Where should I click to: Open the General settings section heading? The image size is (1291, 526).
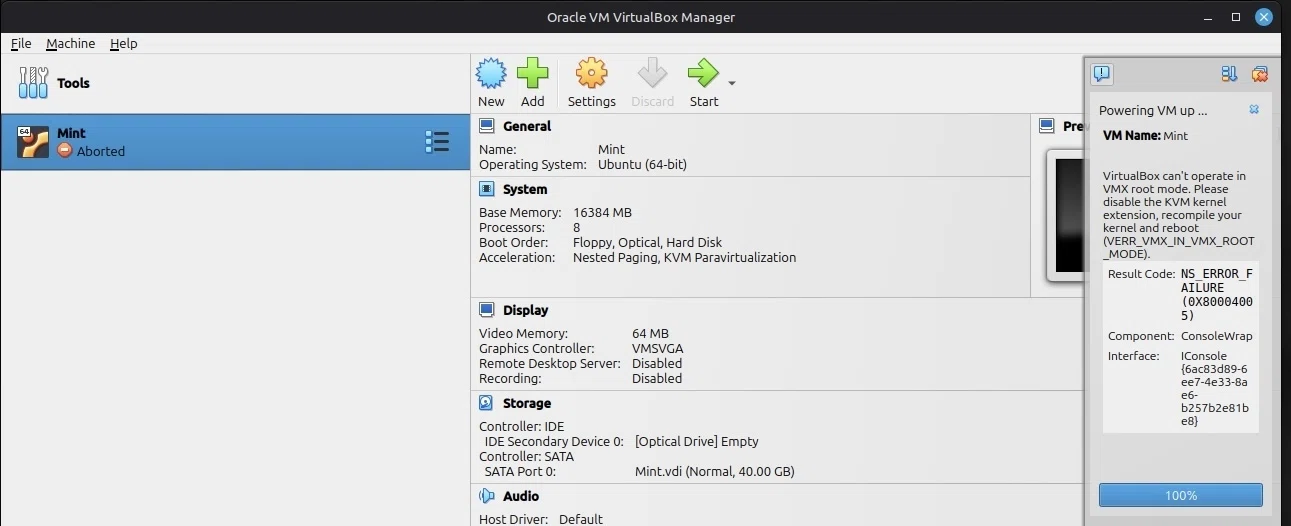(527, 126)
